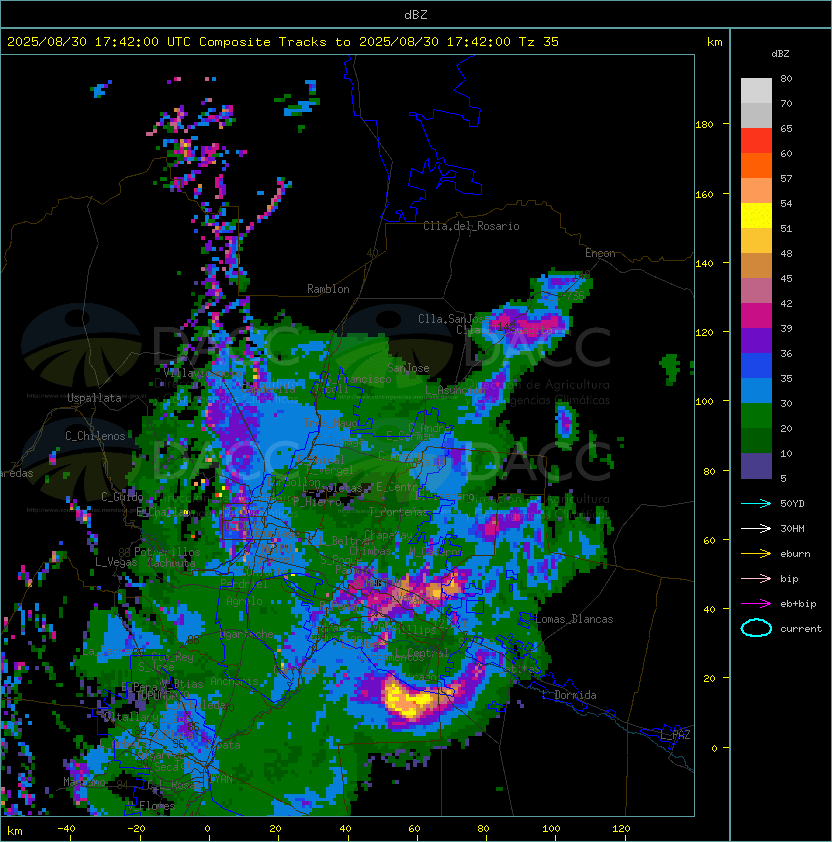This screenshot has width=832, height=842.
Task: Click the 'Potrerillos' map label
Action: pos(167,552)
